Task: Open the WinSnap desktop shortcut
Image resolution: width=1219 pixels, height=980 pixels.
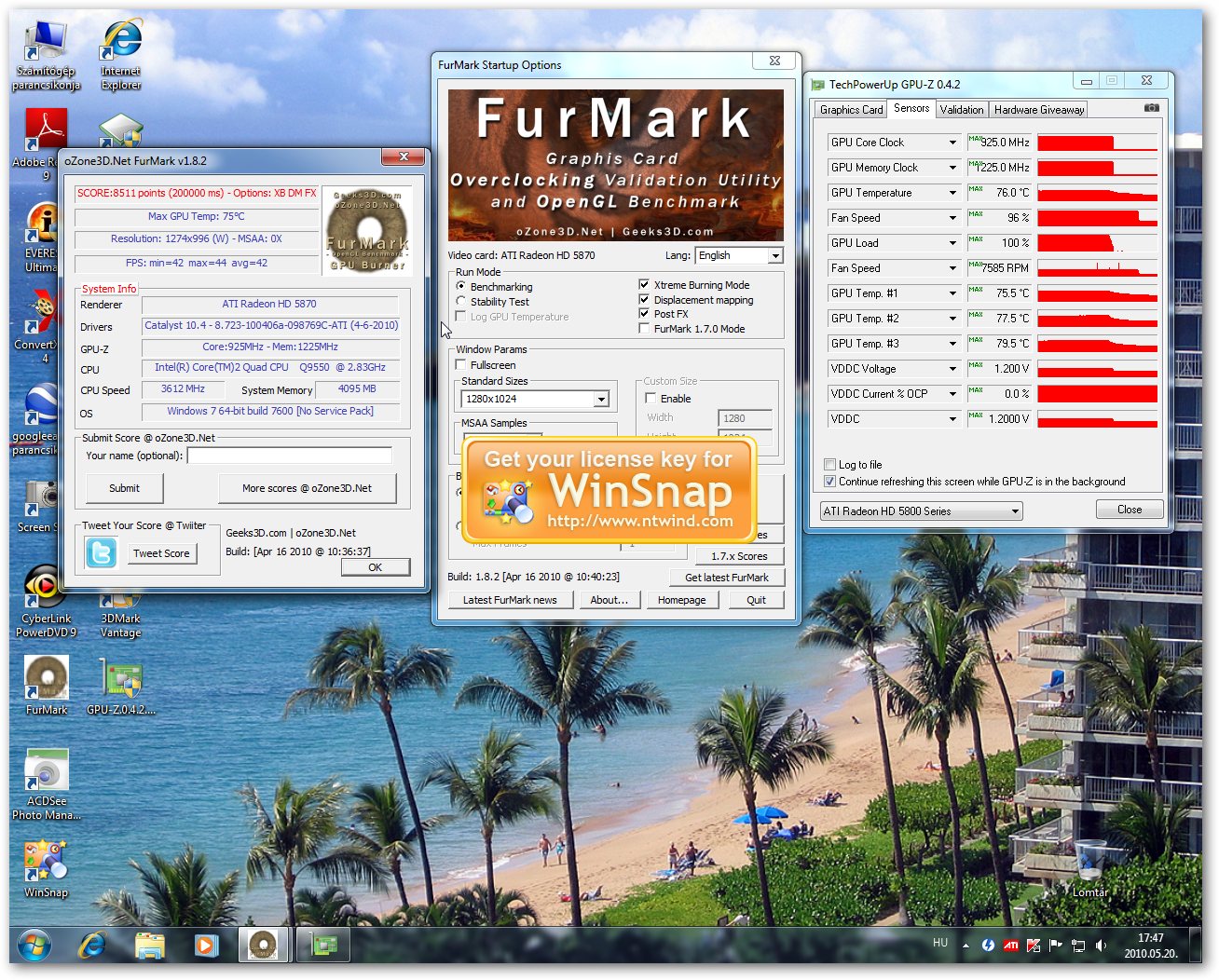Action: point(47,869)
